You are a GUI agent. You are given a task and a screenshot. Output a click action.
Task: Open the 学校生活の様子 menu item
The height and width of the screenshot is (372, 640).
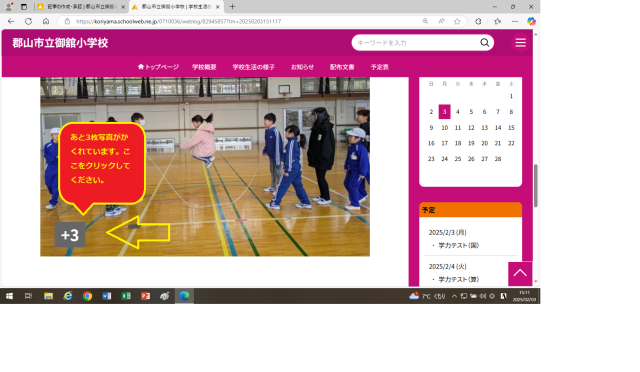pos(253,67)
